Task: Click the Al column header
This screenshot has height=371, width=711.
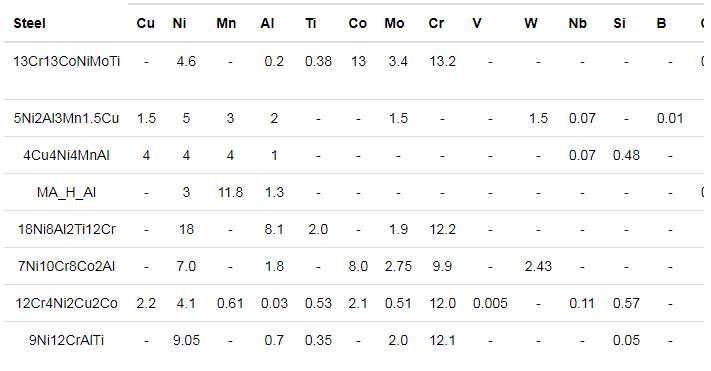Action: click(267, 23)
